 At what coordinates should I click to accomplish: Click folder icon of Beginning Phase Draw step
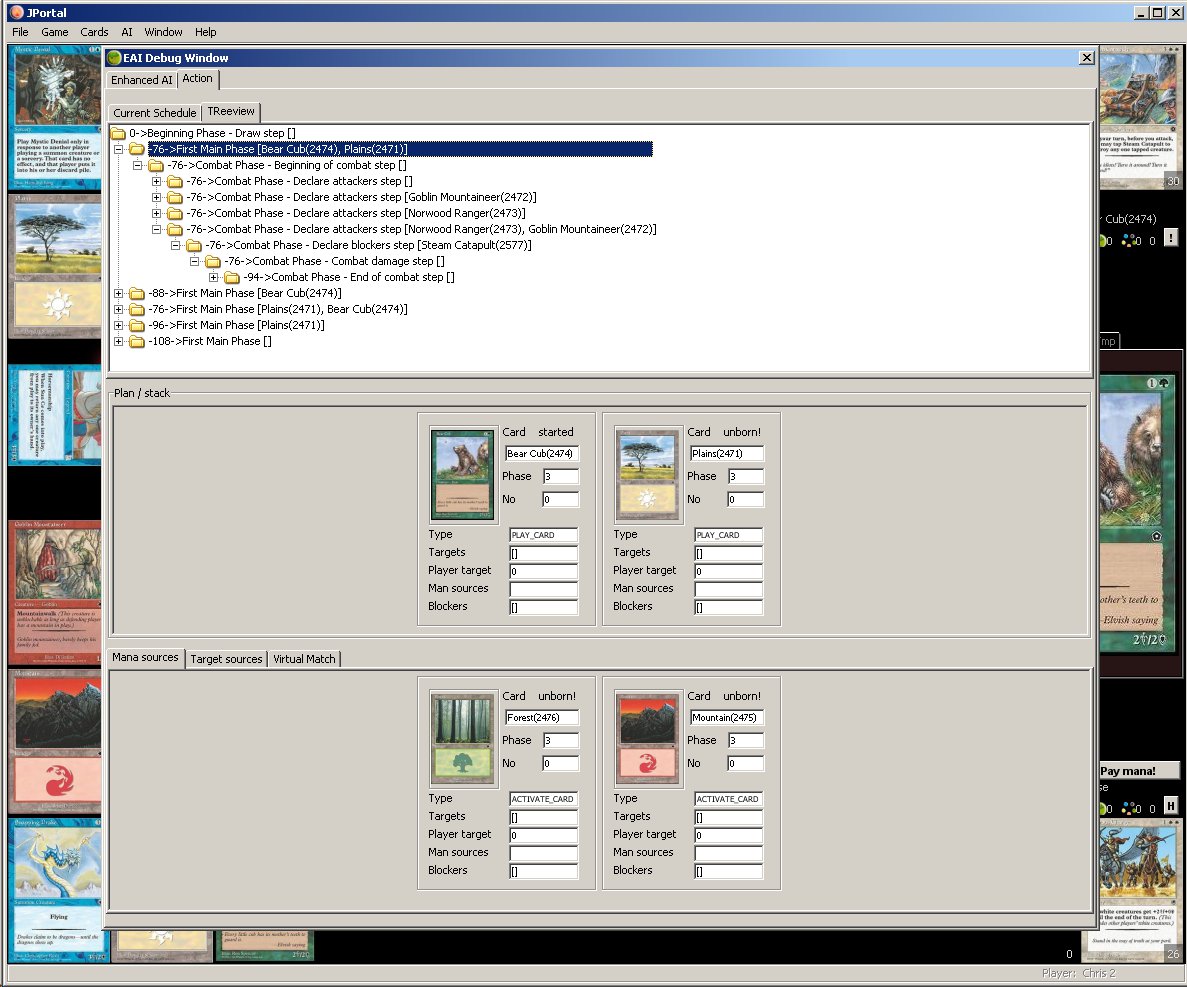pos(118,133)
